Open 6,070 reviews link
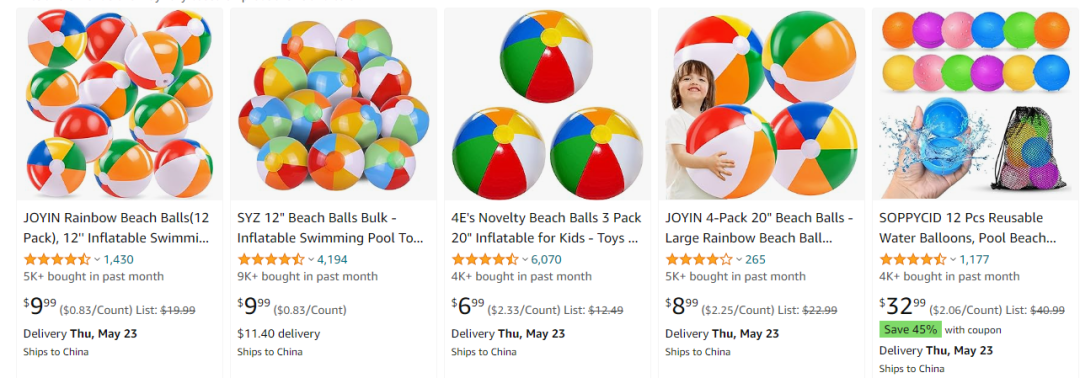 (x=547, y=260)
